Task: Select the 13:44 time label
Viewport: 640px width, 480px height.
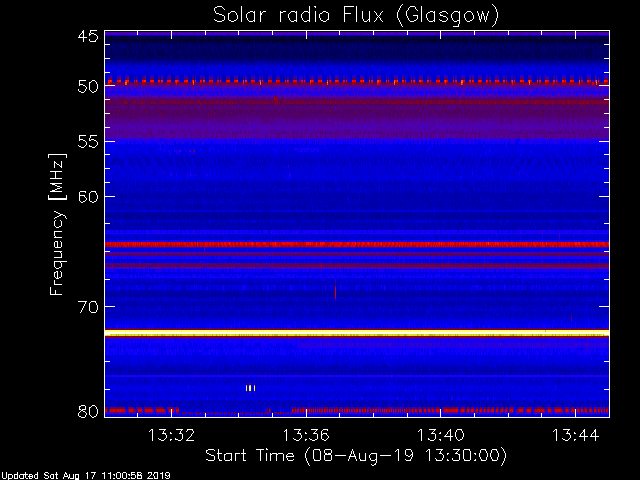Action: point(576,435)
